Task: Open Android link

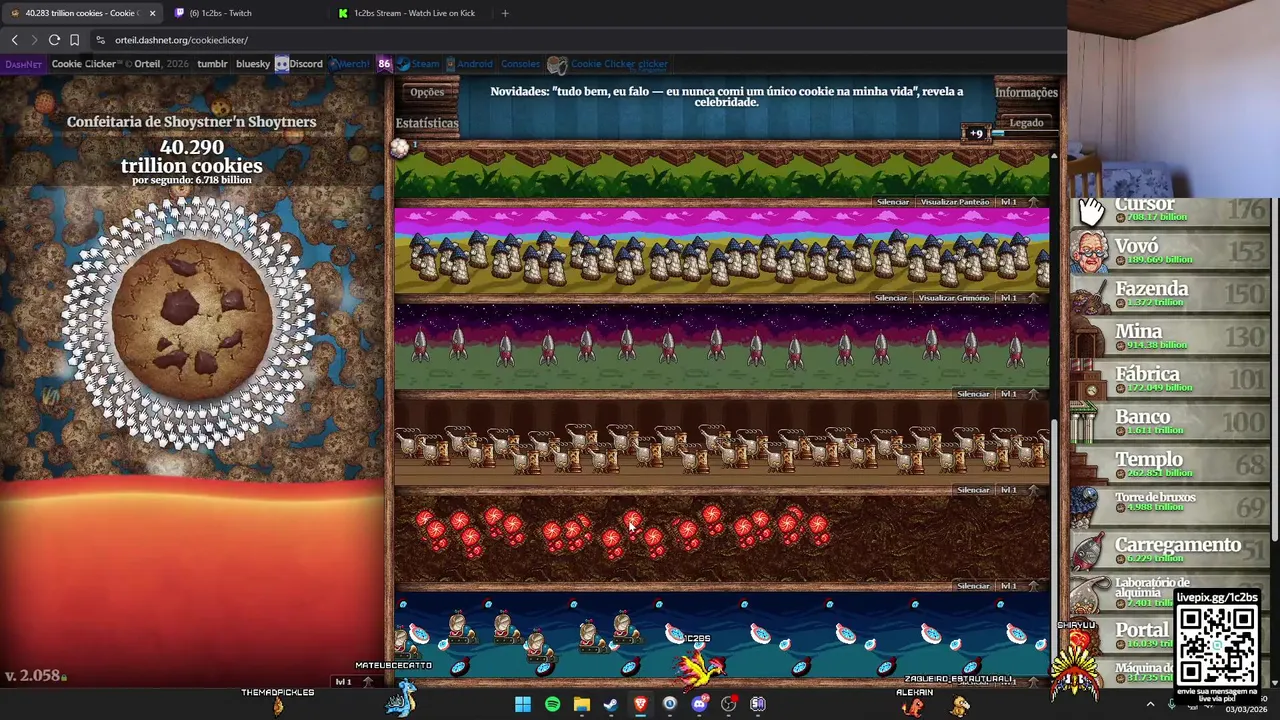Action: click(470, 64)
